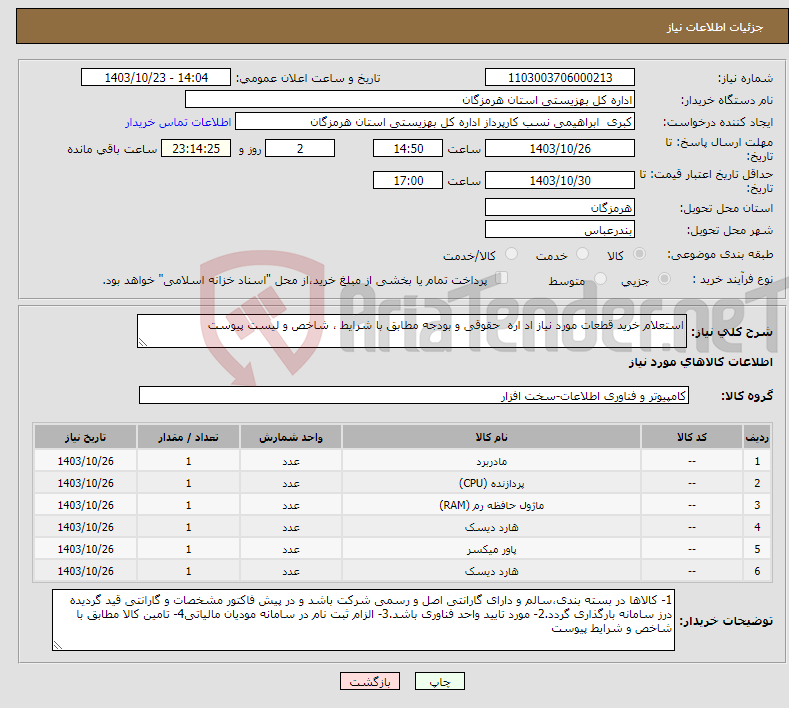The image size is (789, 708).
Task: Click the پاور میکسر product cell
Action: click(491, 549)
